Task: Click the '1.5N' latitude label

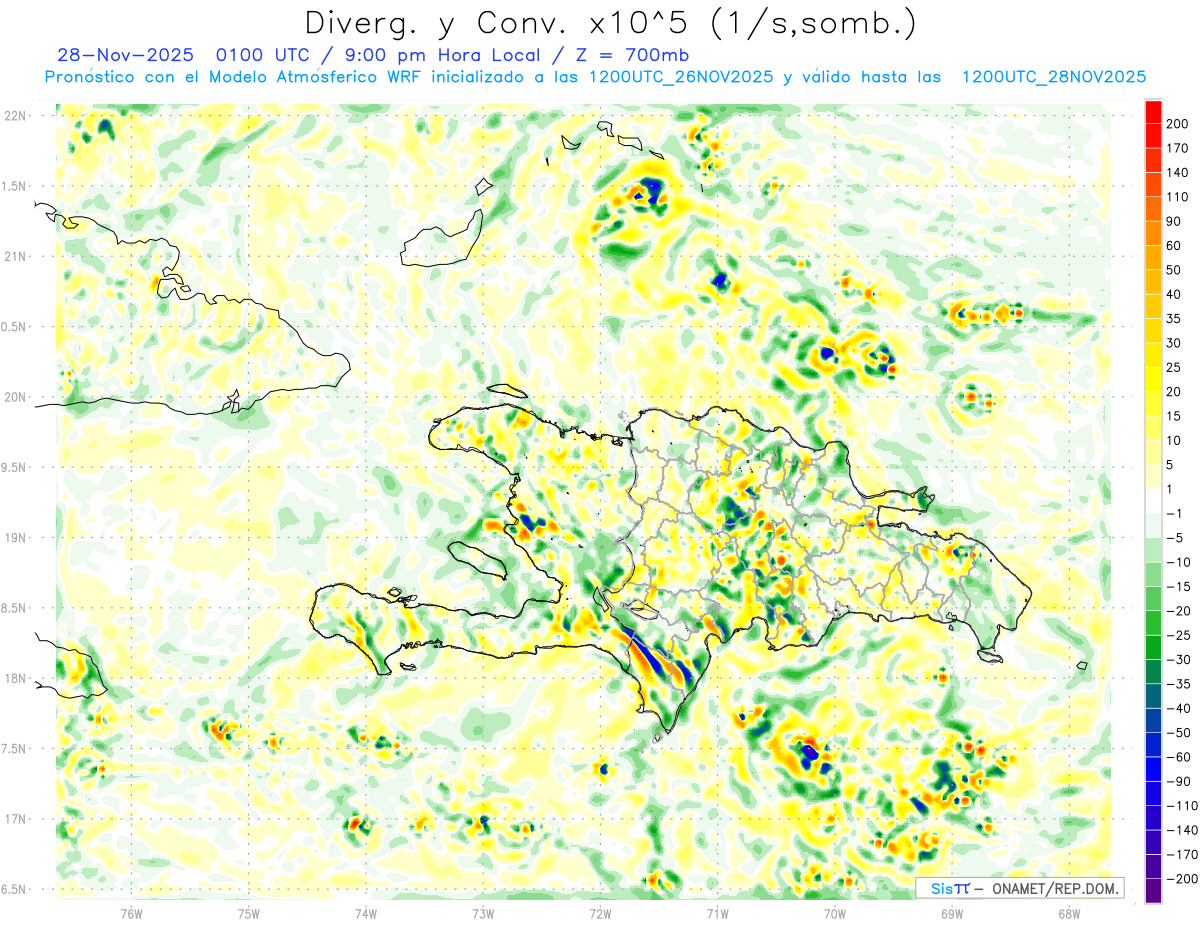Action: point(14,186)
